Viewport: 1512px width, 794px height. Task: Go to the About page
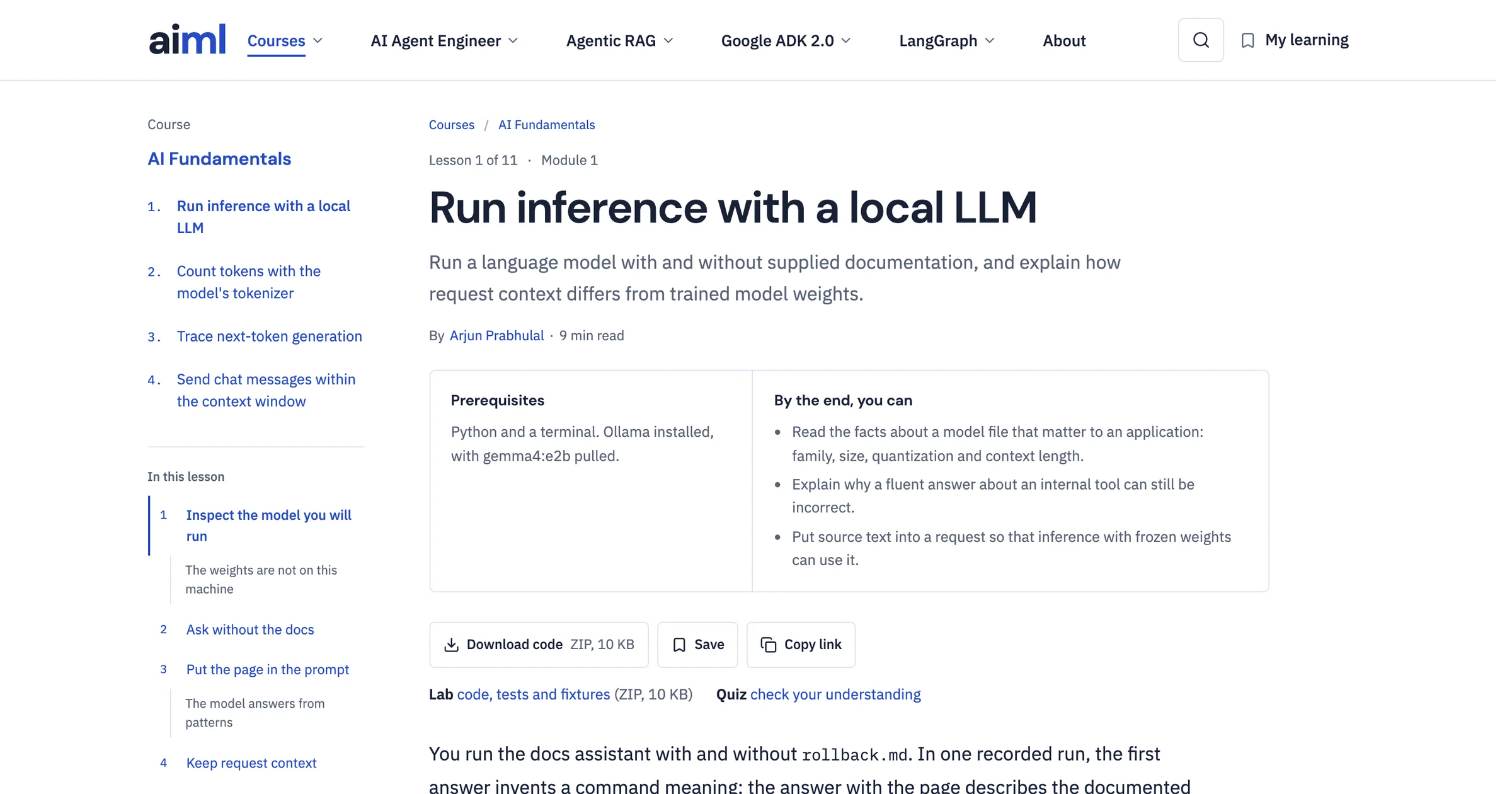click(x=1064, y=41)
